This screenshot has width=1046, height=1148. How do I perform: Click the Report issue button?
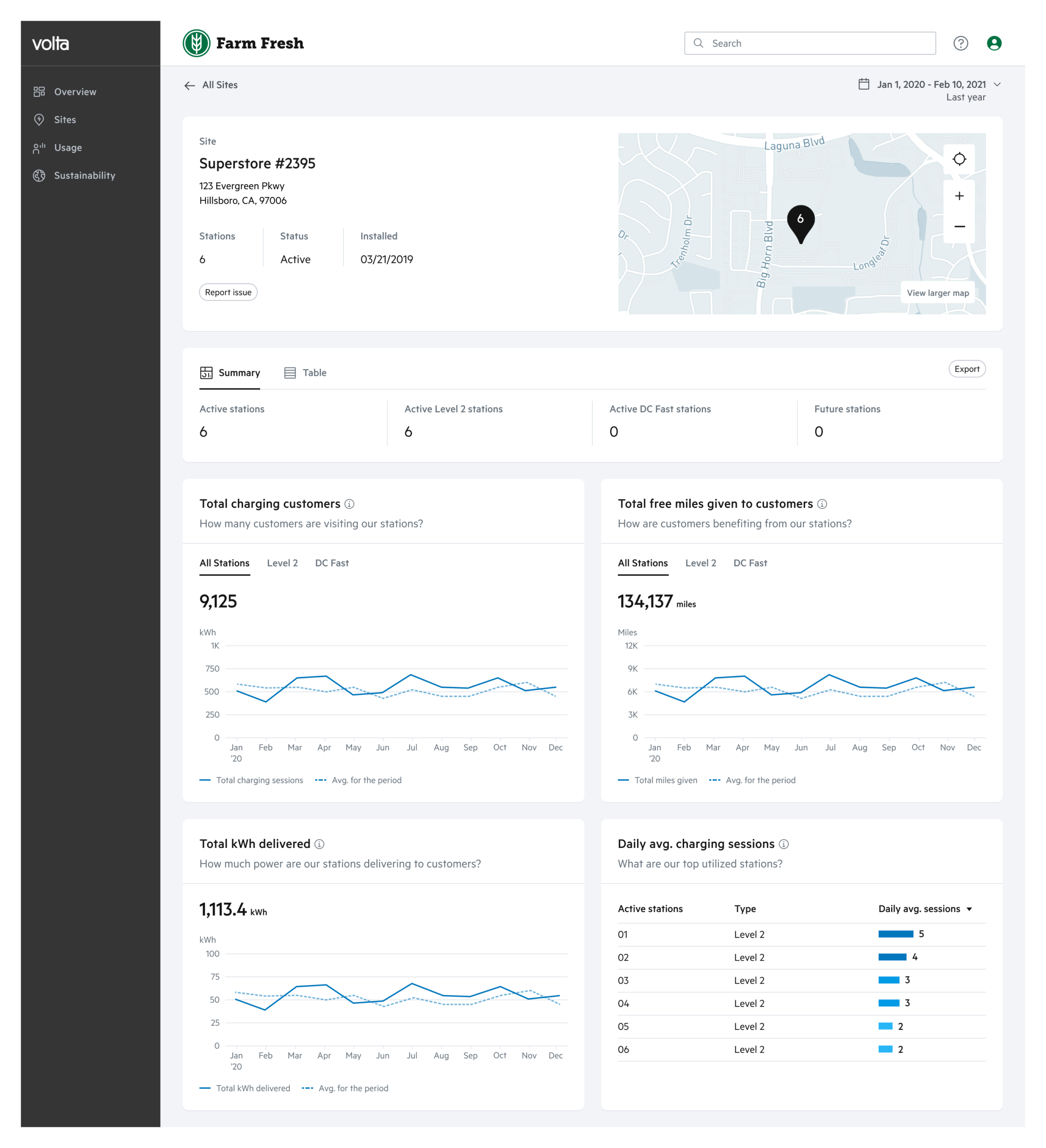pos(228,292)
